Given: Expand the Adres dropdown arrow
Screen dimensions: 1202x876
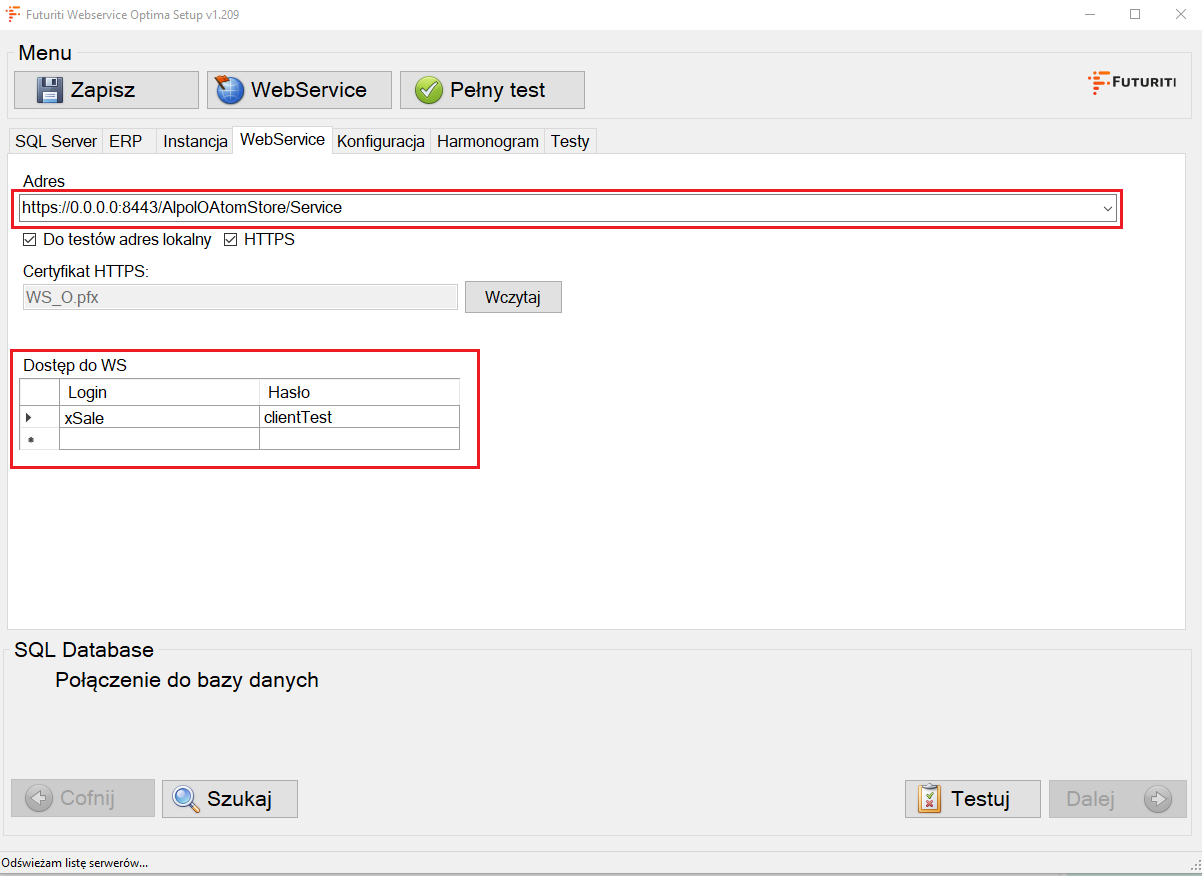Looking at the screenshot, I should (1107, 209).
